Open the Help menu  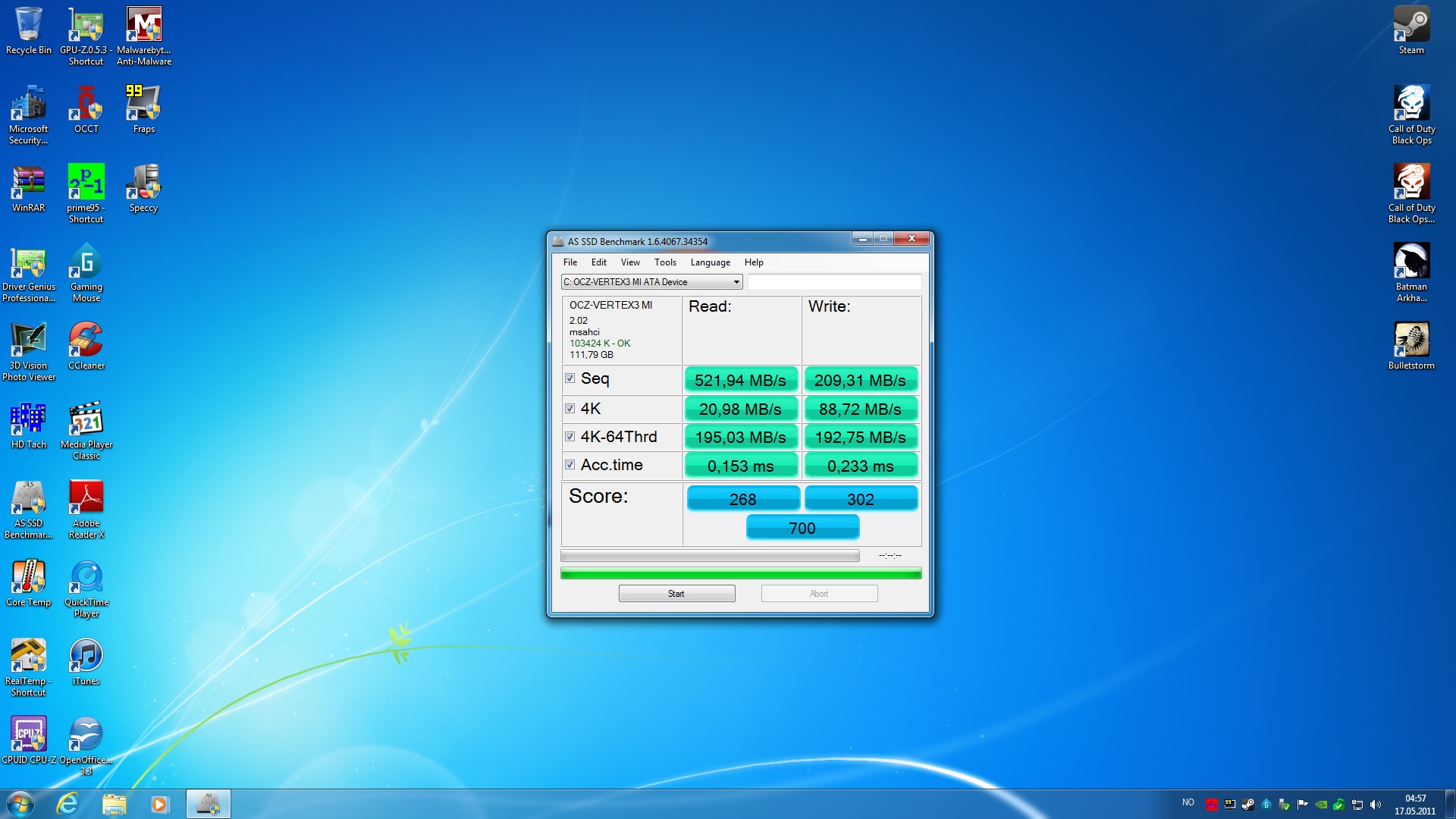754,262
